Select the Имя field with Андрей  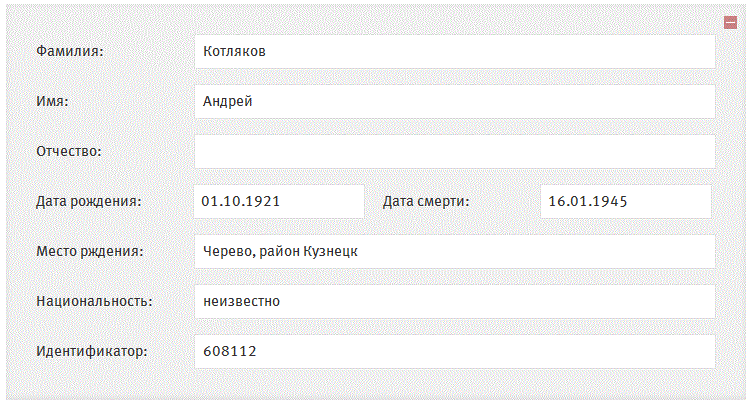coord(455,101)
